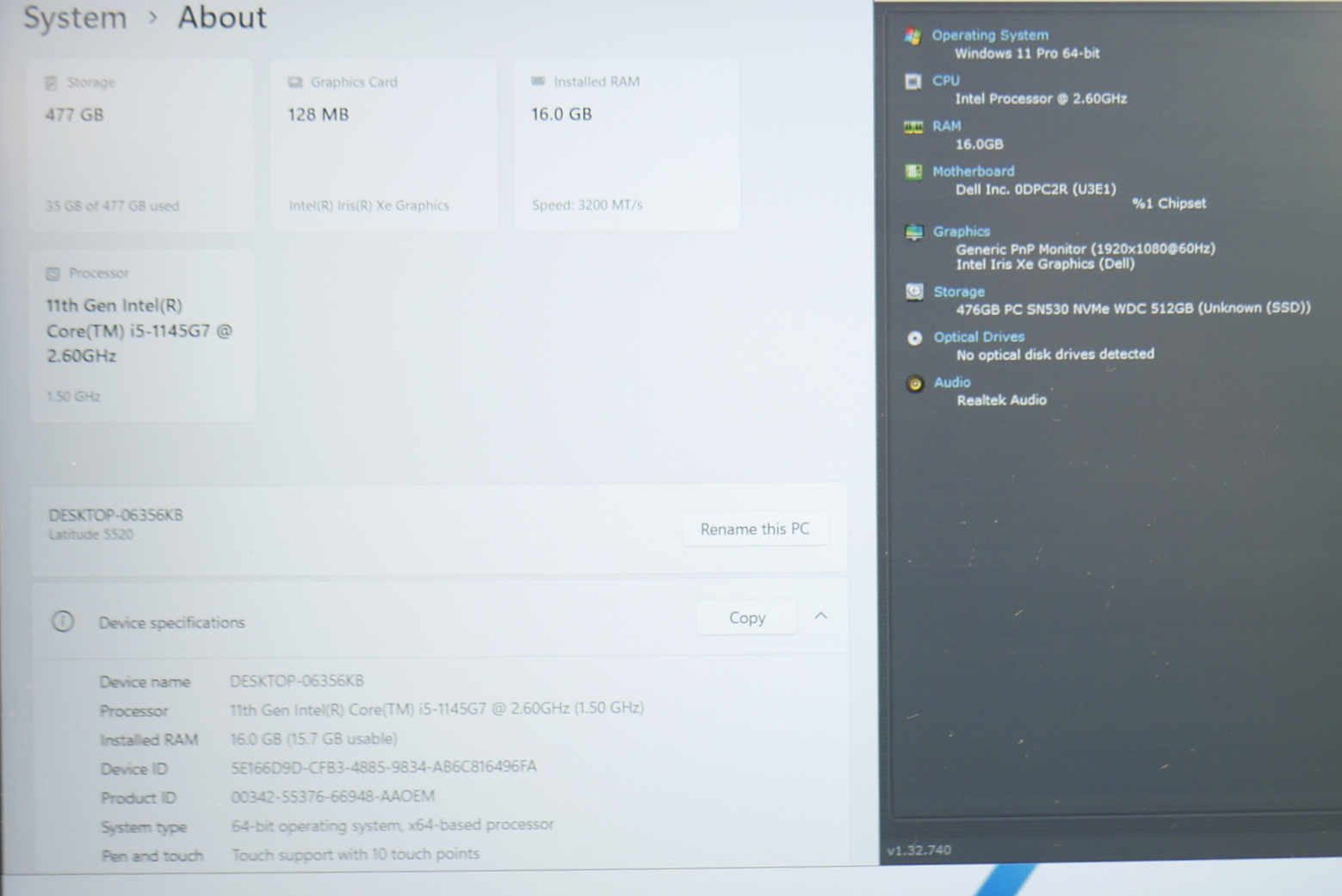Click the Touch support with 10 touch points text
Screen dimensions: 1342x896
[x=356, y=854]
